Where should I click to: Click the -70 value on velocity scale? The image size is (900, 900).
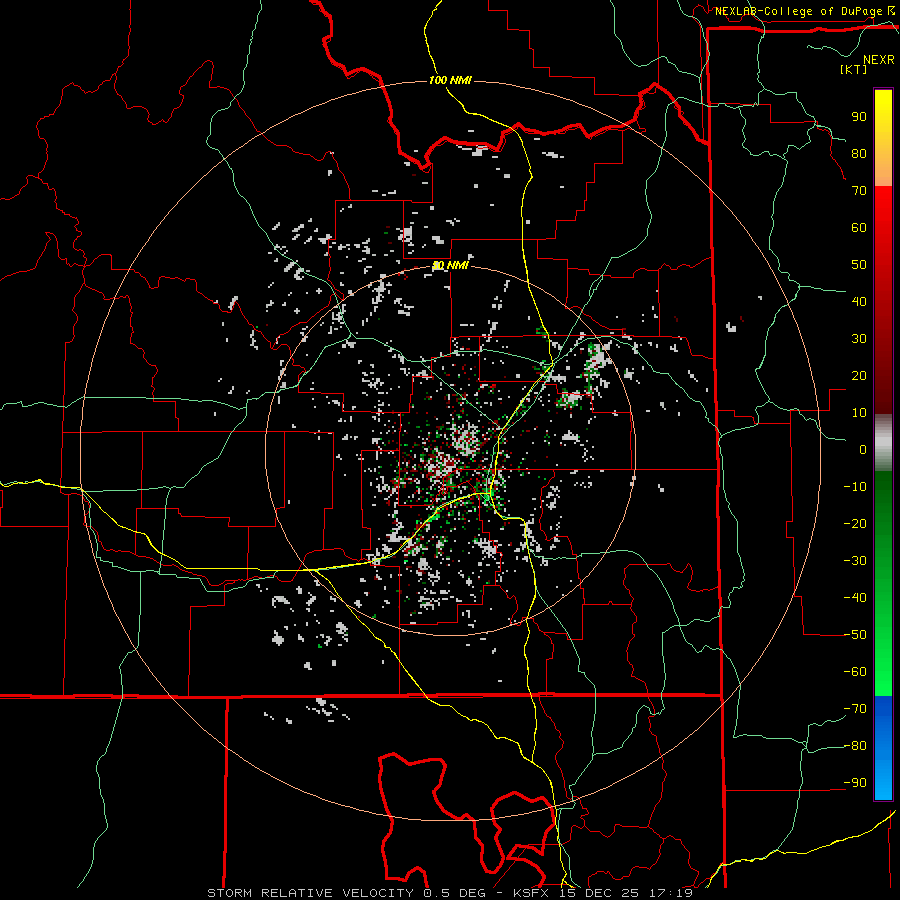tap(855, 709)
